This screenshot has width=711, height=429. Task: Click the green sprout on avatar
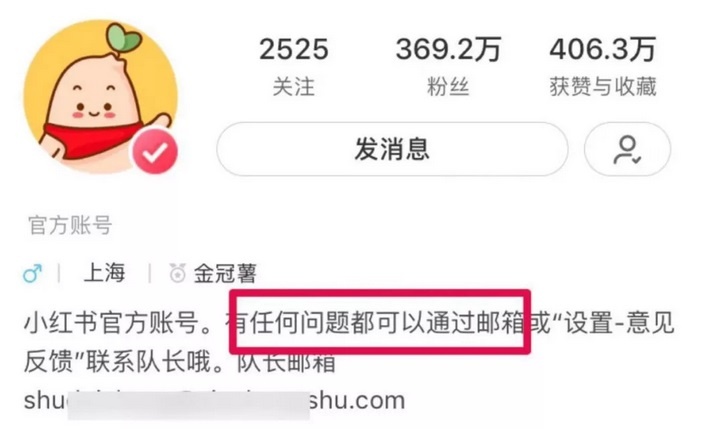coord(122,38)
